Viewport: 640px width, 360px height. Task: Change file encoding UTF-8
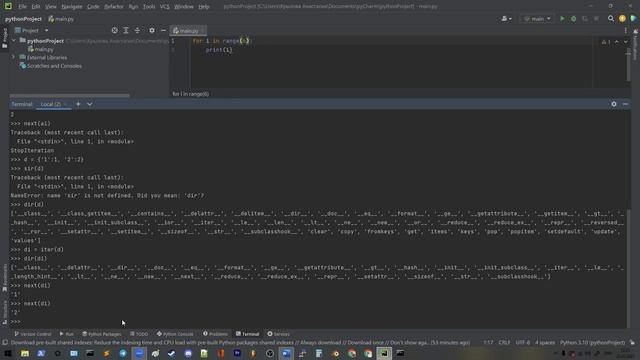click(523, 342)
